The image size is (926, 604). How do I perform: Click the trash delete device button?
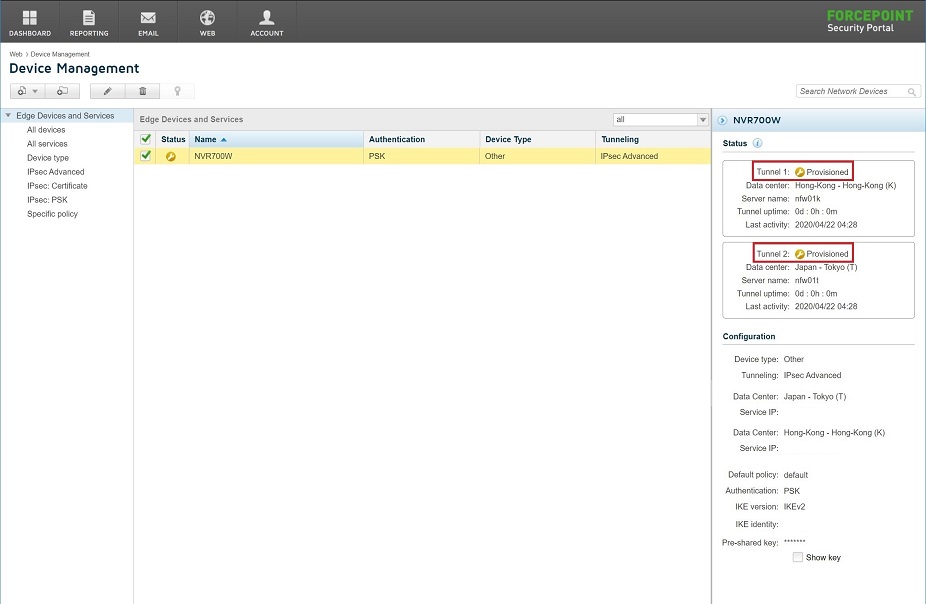pyautogui.click(x=142, y=91)
